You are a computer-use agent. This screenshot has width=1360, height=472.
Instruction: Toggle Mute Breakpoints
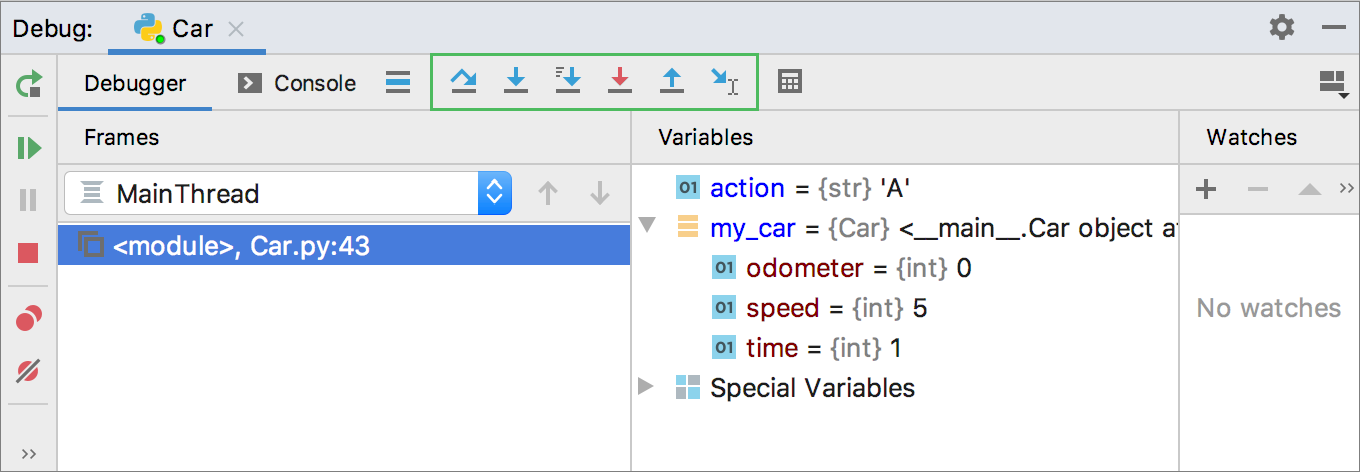[x=28, y=372]
